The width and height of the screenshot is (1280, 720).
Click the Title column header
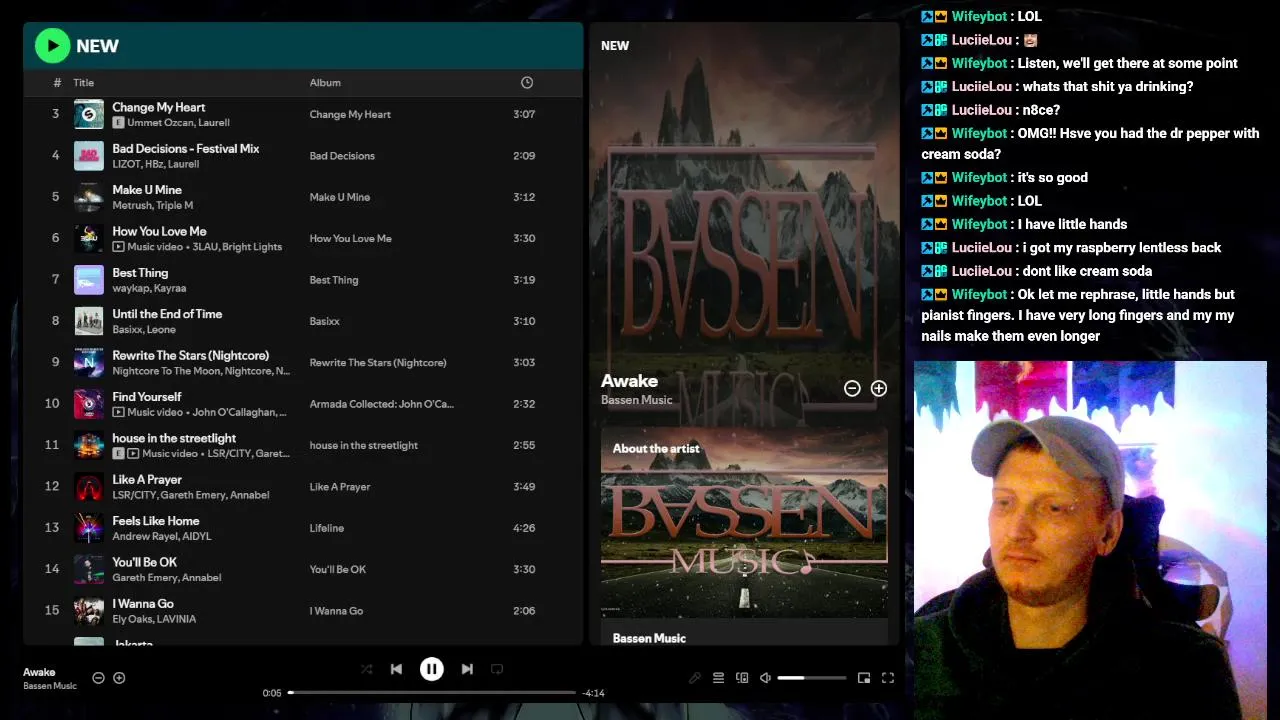point(83,83)
